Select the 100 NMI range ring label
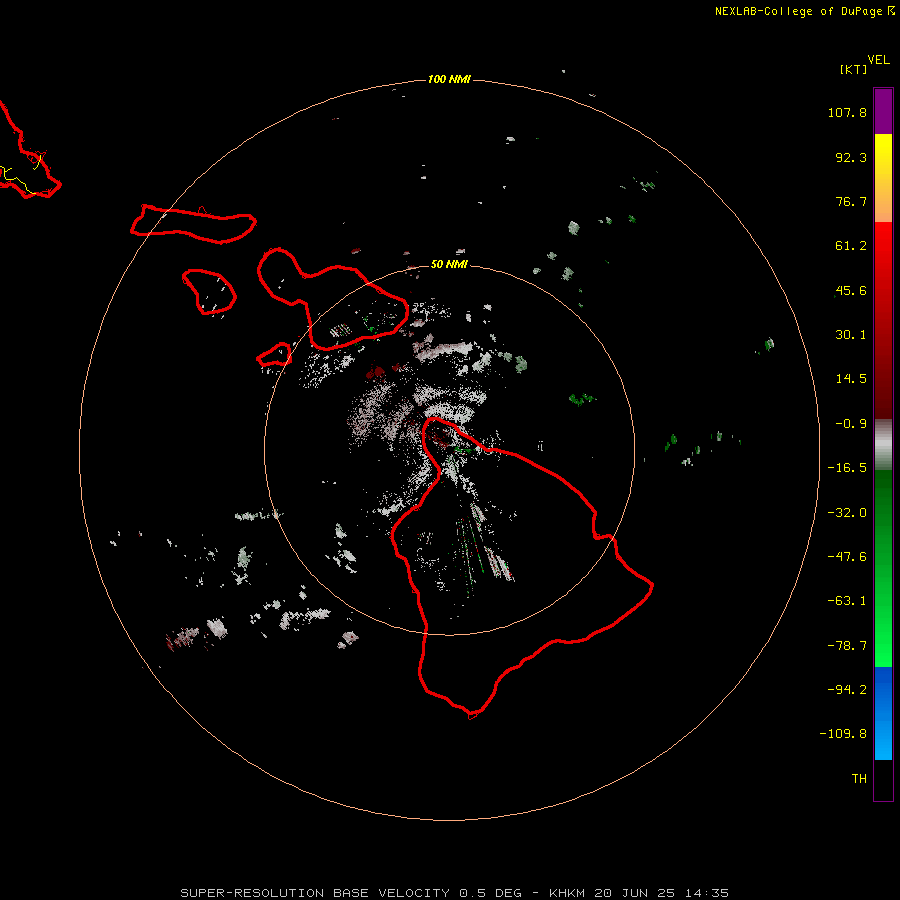The height and width of the screenshot is (900, 900). point(449,79)
